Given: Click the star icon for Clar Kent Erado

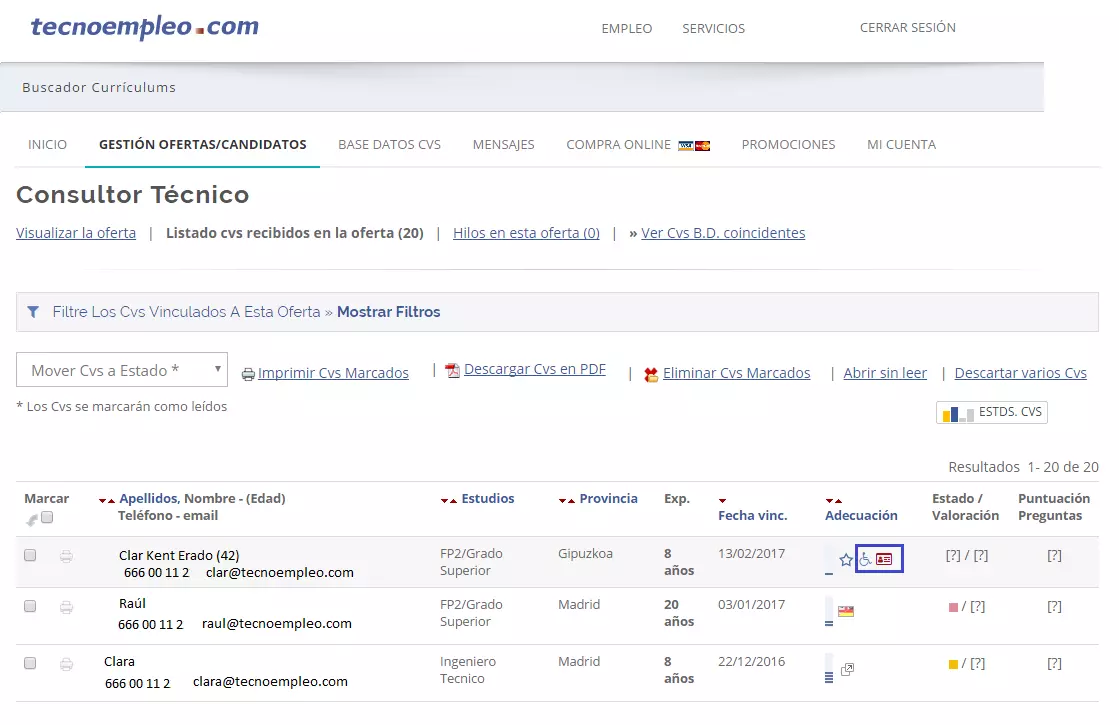Looking at the screenshot, I should pos(846,560).
